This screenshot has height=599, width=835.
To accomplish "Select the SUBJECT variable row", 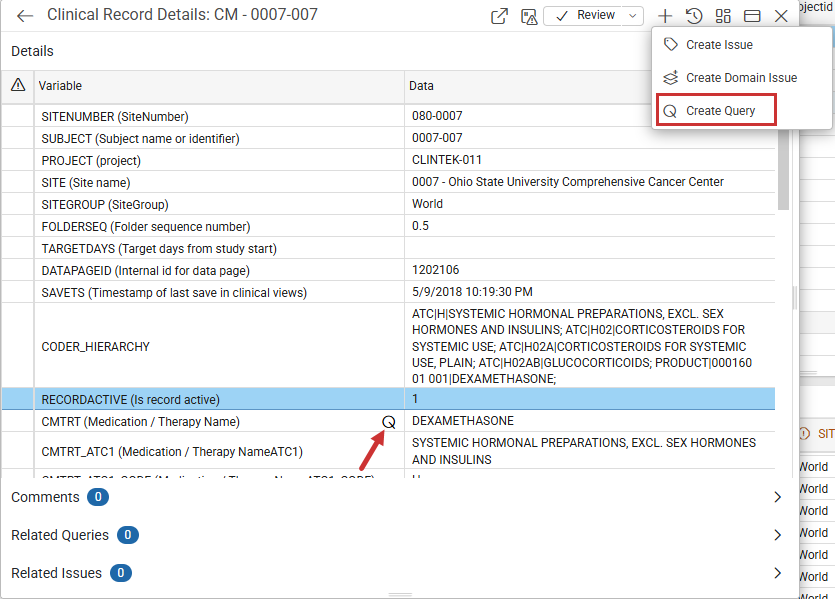I will click(388, 138).
